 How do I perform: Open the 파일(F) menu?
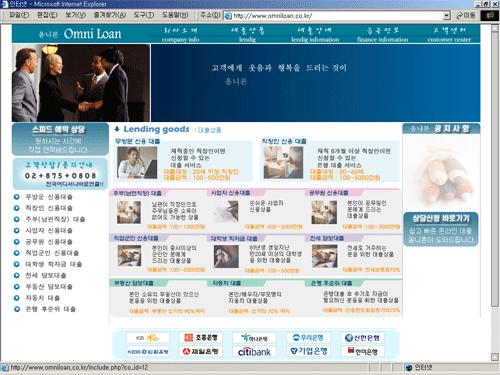(x=19, y=15)
